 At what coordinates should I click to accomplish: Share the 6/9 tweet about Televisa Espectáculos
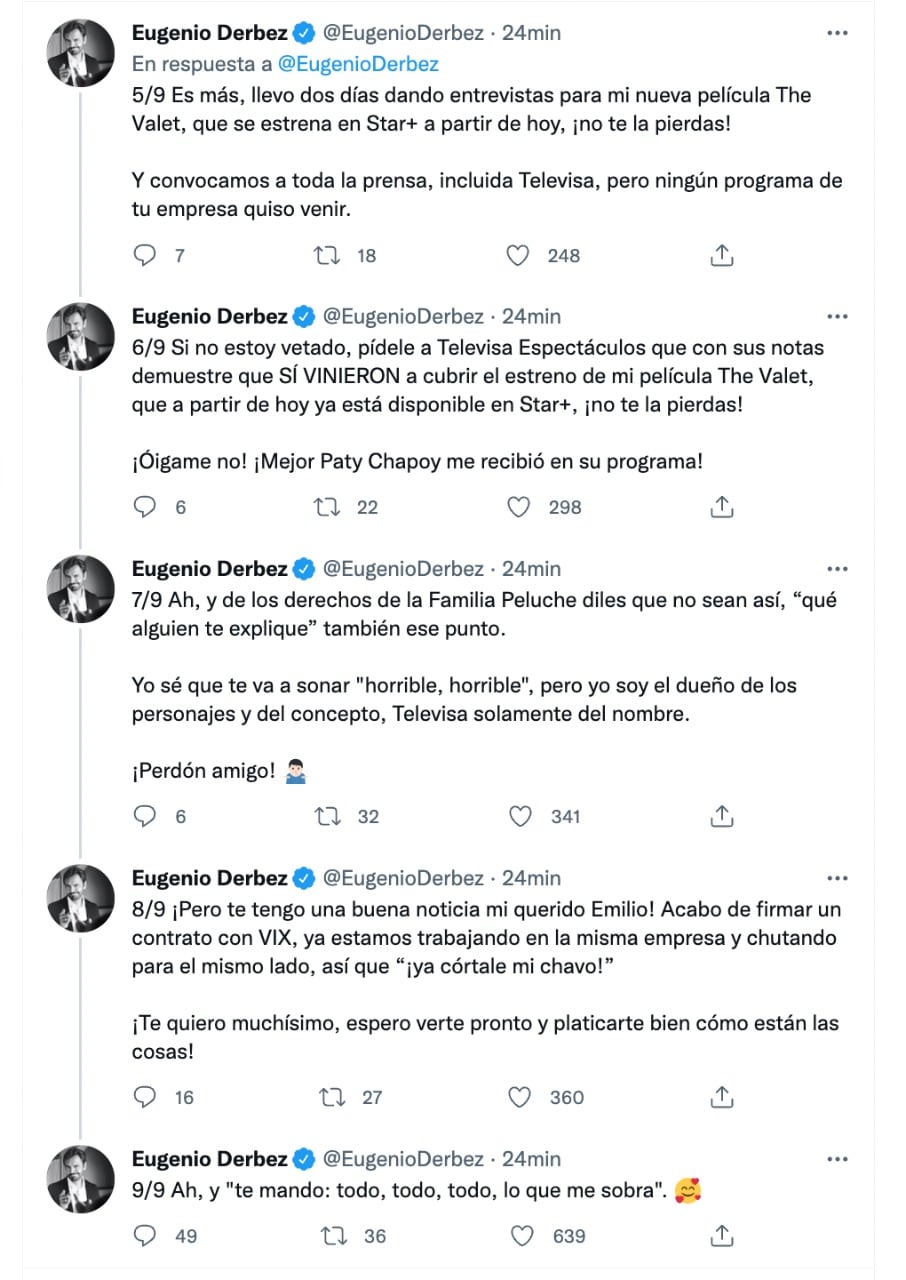[721, 507]
